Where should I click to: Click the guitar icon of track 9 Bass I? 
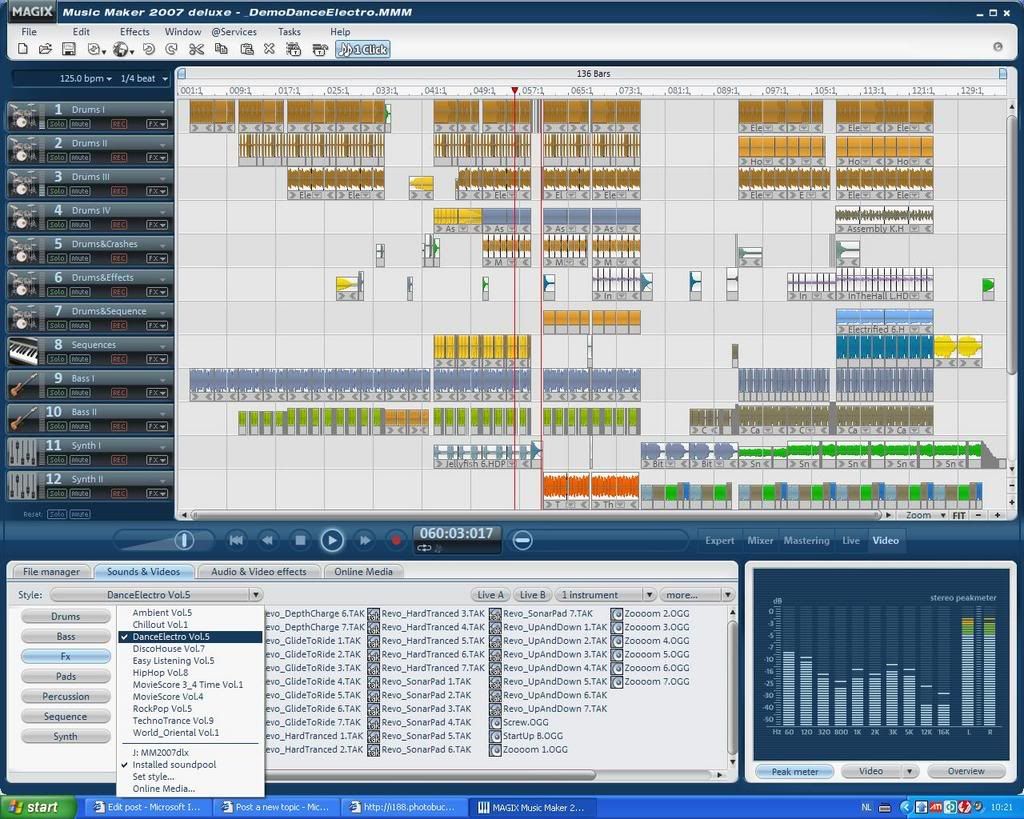click(24, 385)
